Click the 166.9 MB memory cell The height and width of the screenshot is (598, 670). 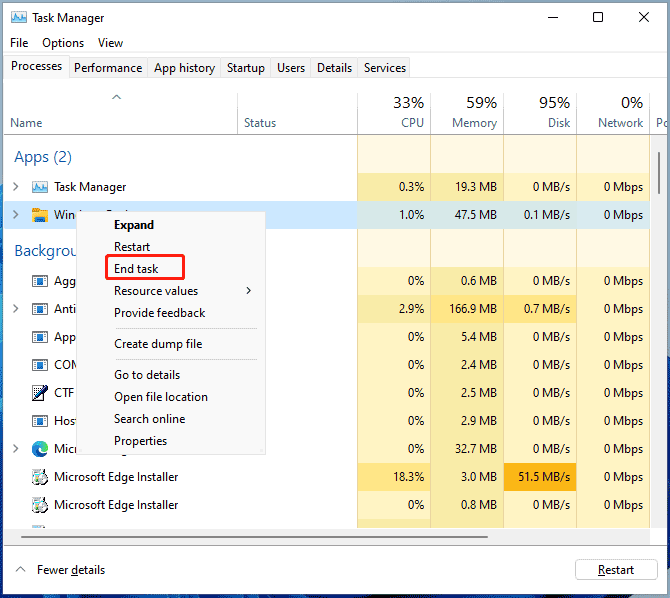pyautogui.click(x=467, y=309)
